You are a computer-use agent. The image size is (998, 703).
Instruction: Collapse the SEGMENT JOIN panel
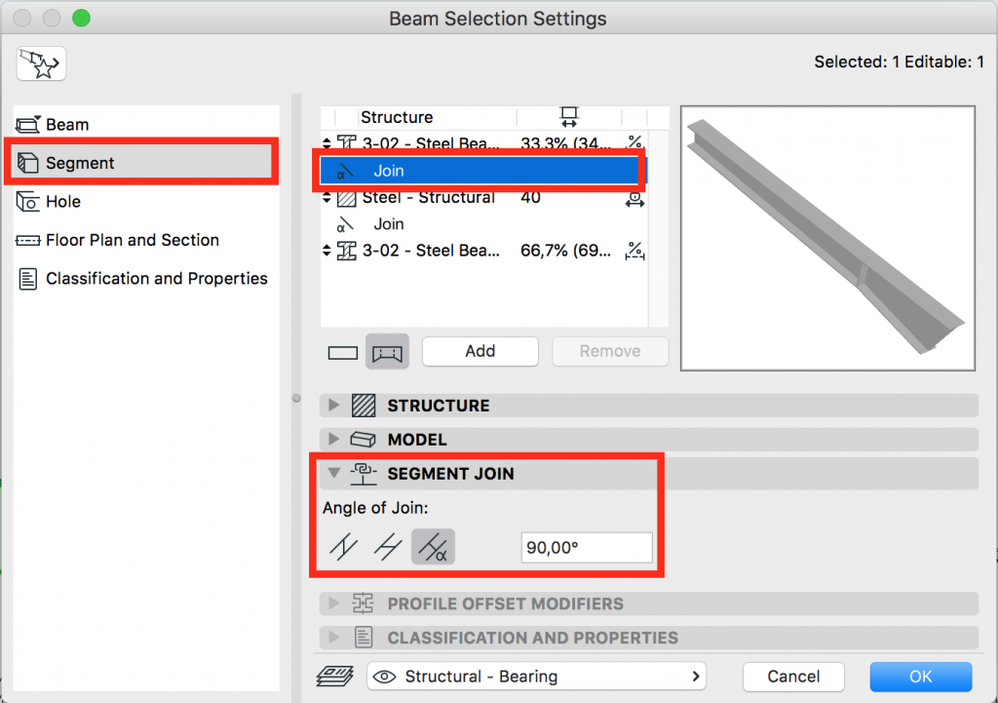335,473
